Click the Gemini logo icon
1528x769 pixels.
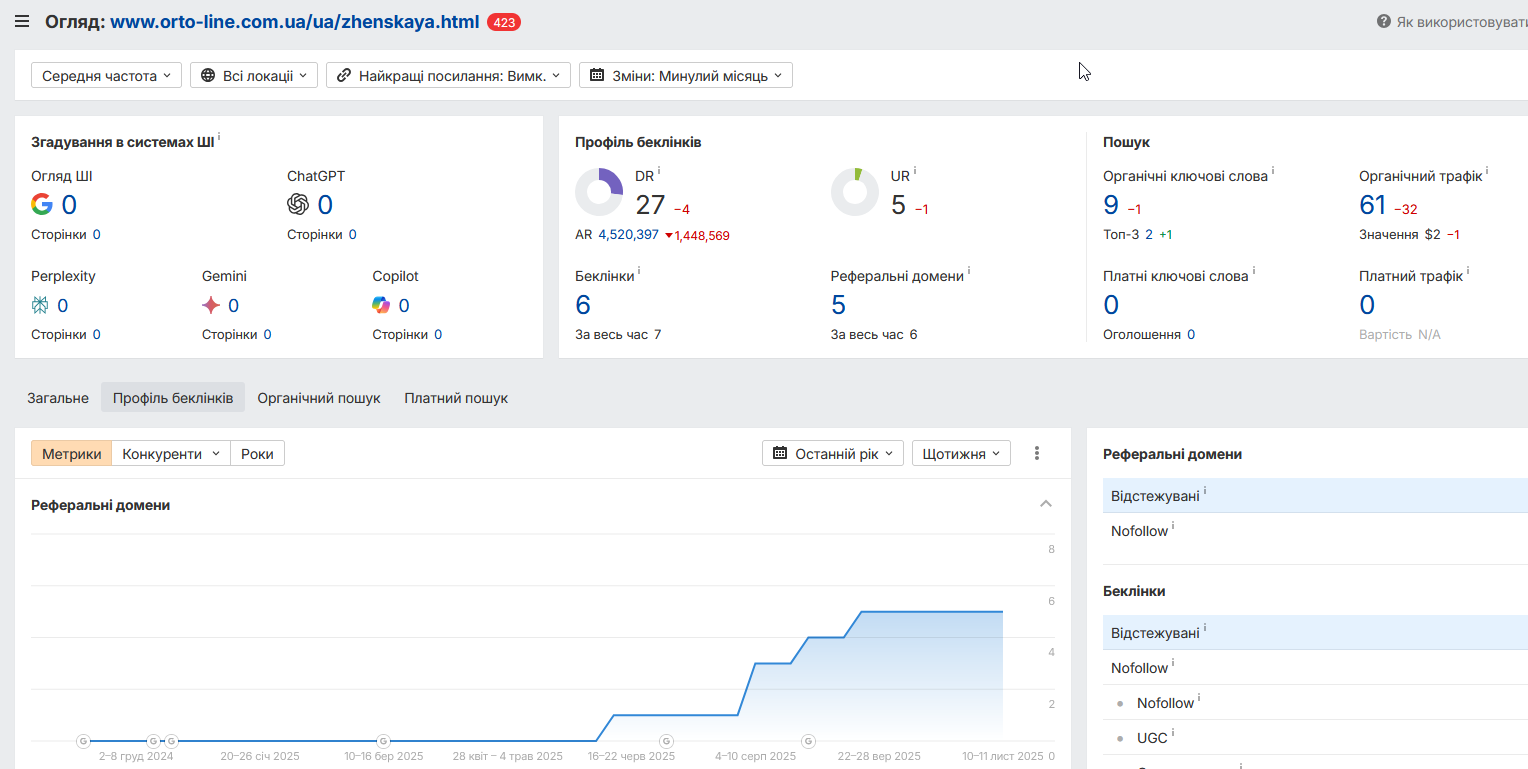[x=211, y=306]
